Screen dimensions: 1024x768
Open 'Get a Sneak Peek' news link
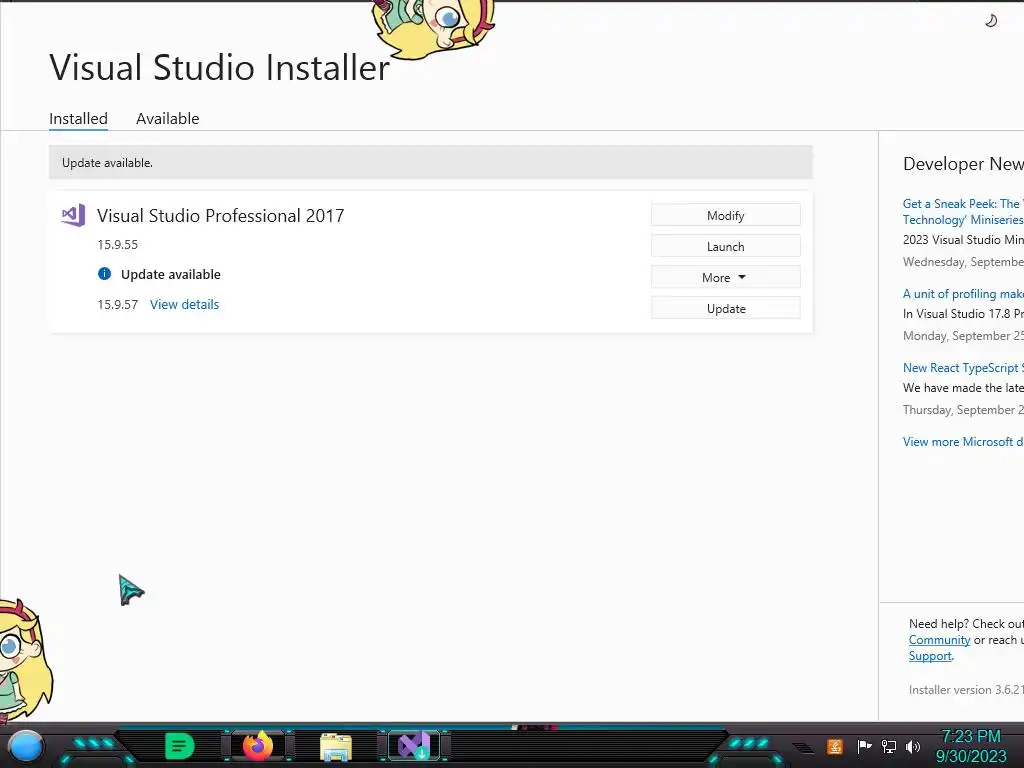[963, 212]
